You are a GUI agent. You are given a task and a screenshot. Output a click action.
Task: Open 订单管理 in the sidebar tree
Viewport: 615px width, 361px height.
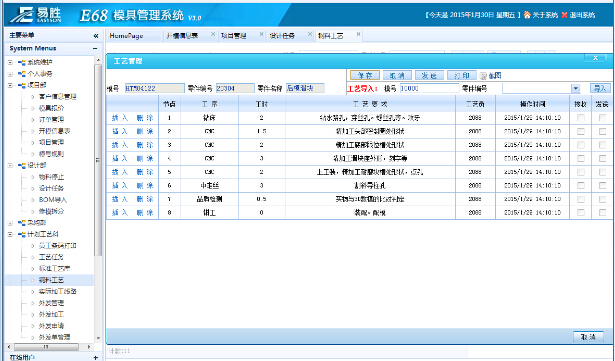coord(51,119)
